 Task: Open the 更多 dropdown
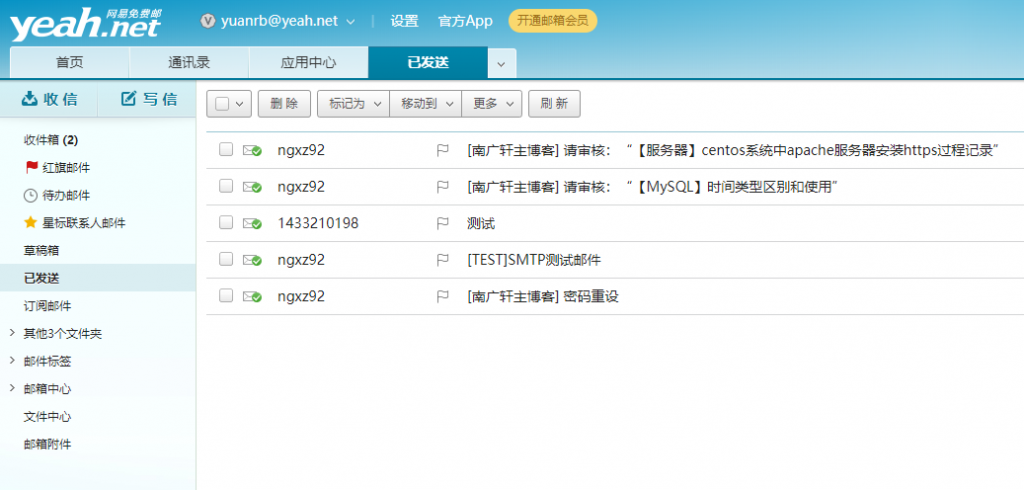(492, 104)
